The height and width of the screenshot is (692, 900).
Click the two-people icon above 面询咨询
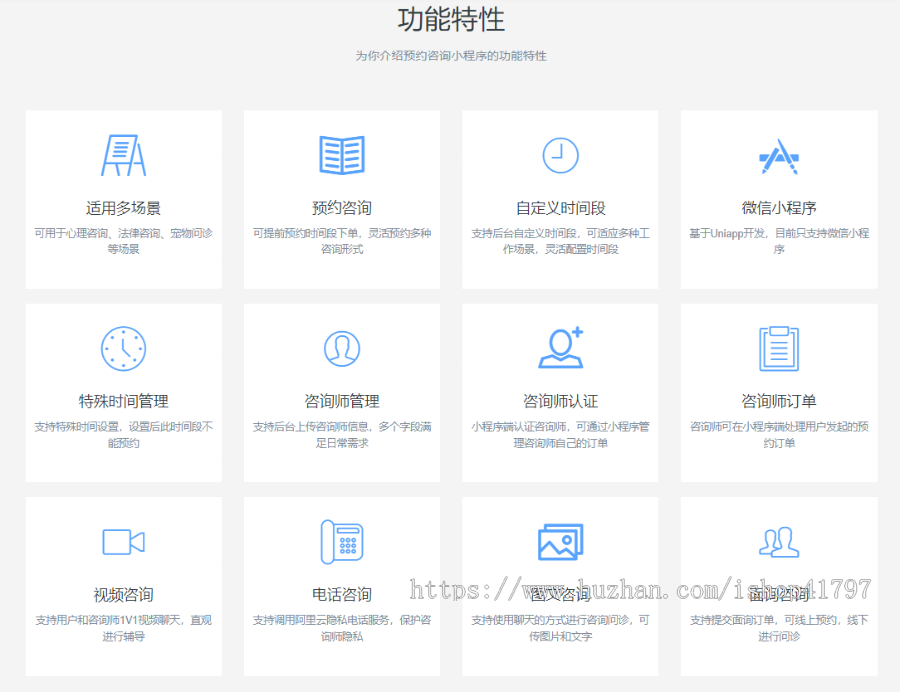point(779,542)
